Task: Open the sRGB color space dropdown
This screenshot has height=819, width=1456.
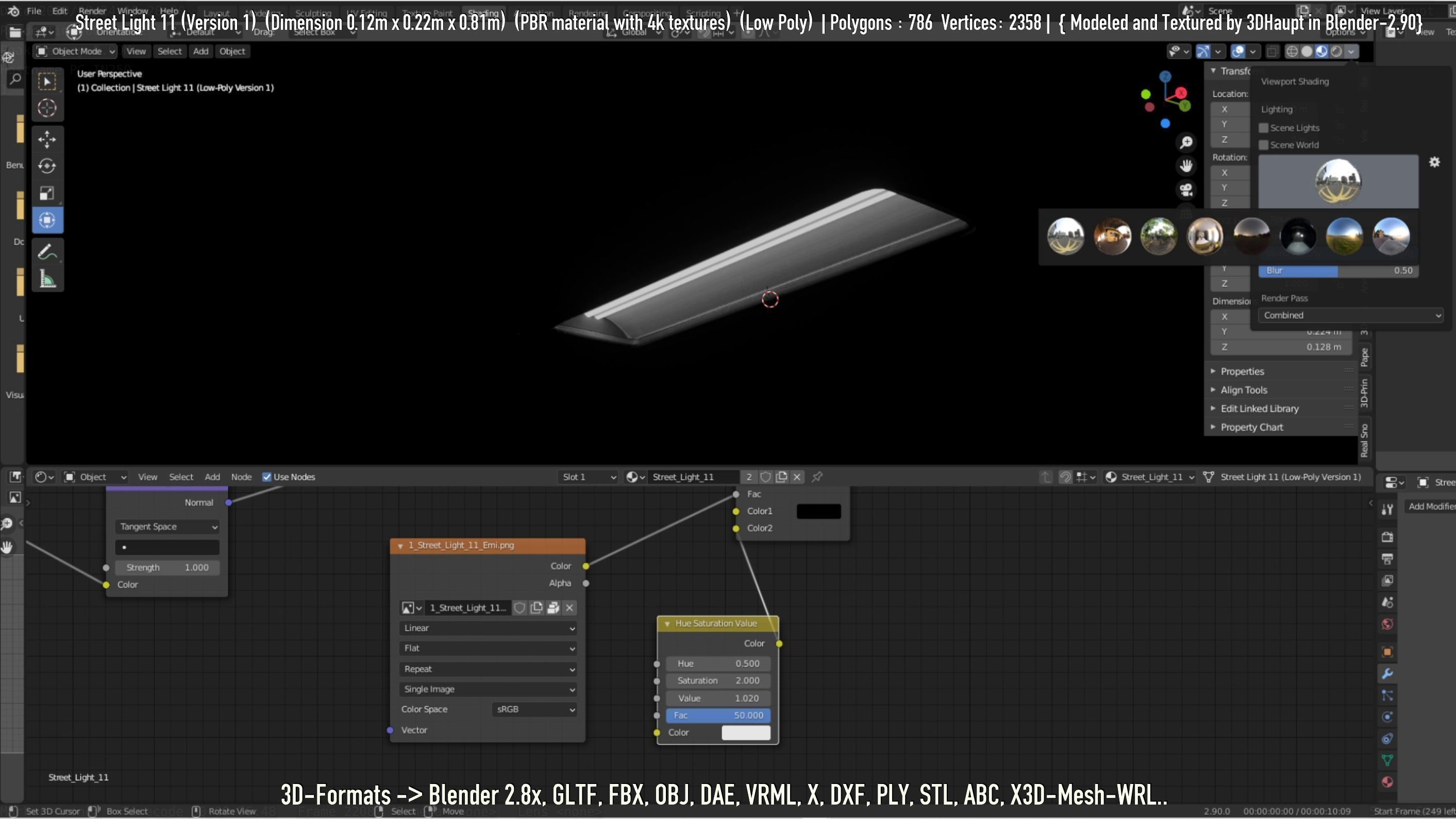Action: click(534, 709)
